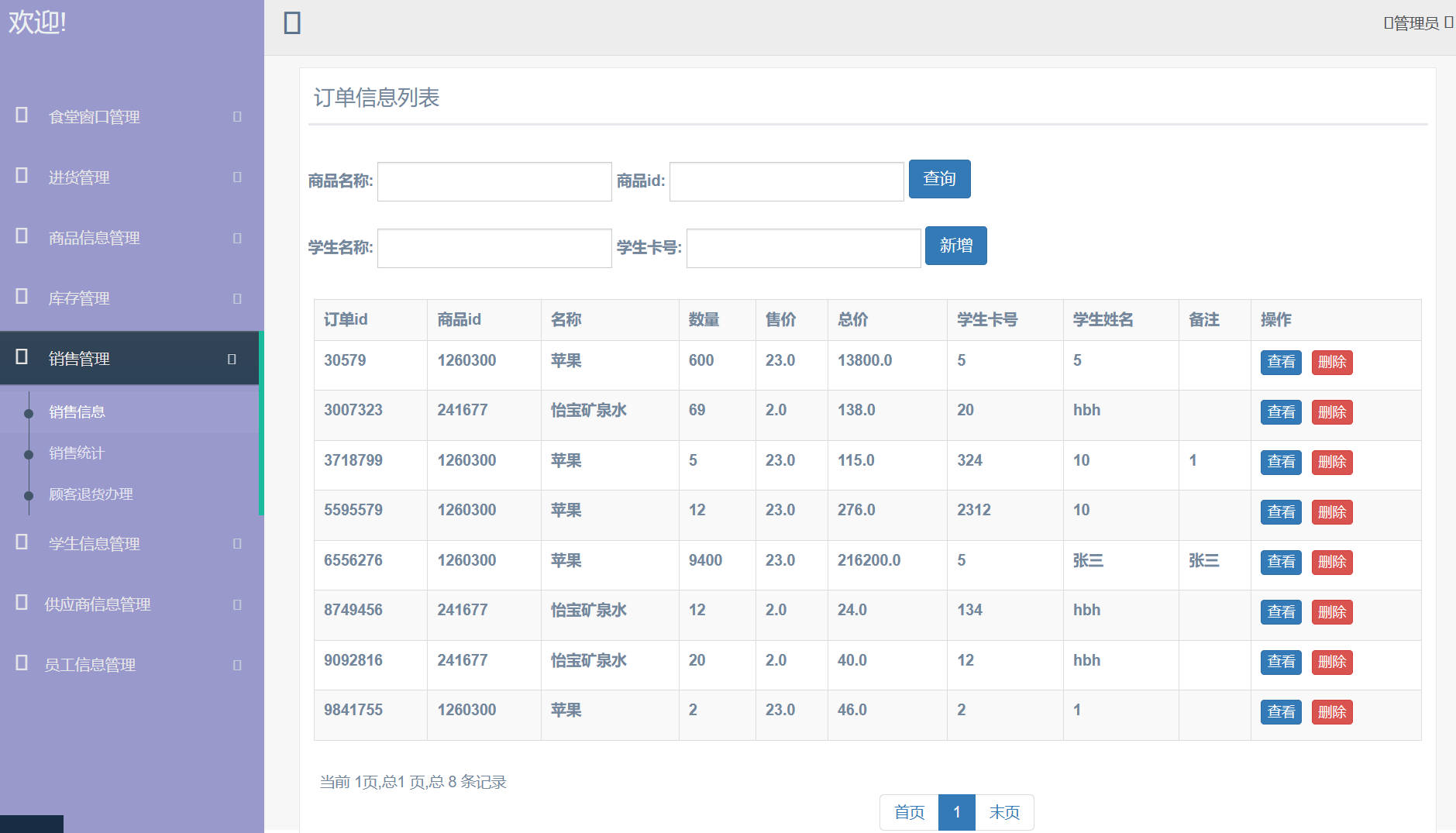Viewport: 1456px width, 833px height.
Task: Click the 进货管理 sidebar icon
Action: [19, 177]
